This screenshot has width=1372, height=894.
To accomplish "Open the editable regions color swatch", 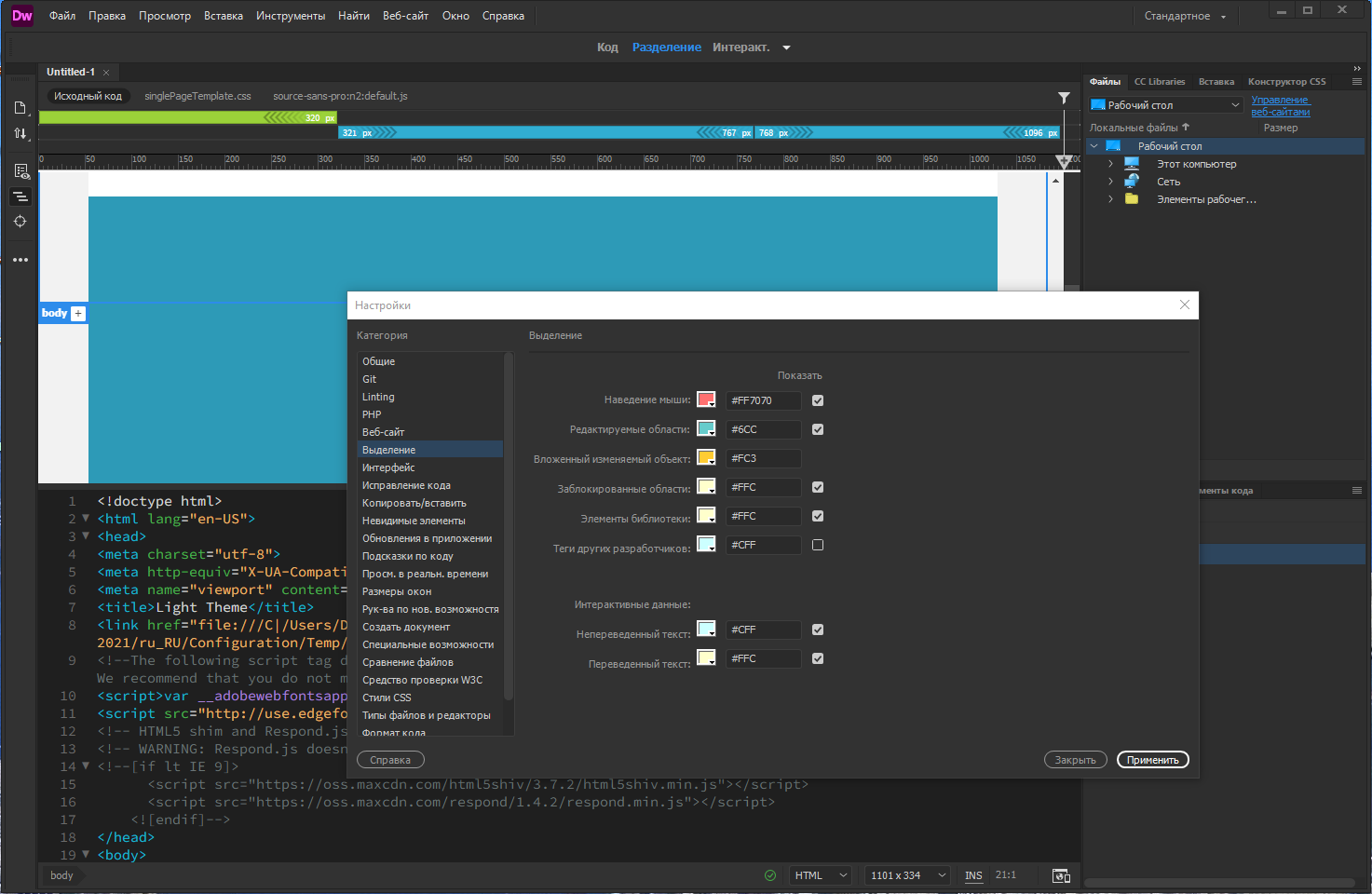I will 706,429.
